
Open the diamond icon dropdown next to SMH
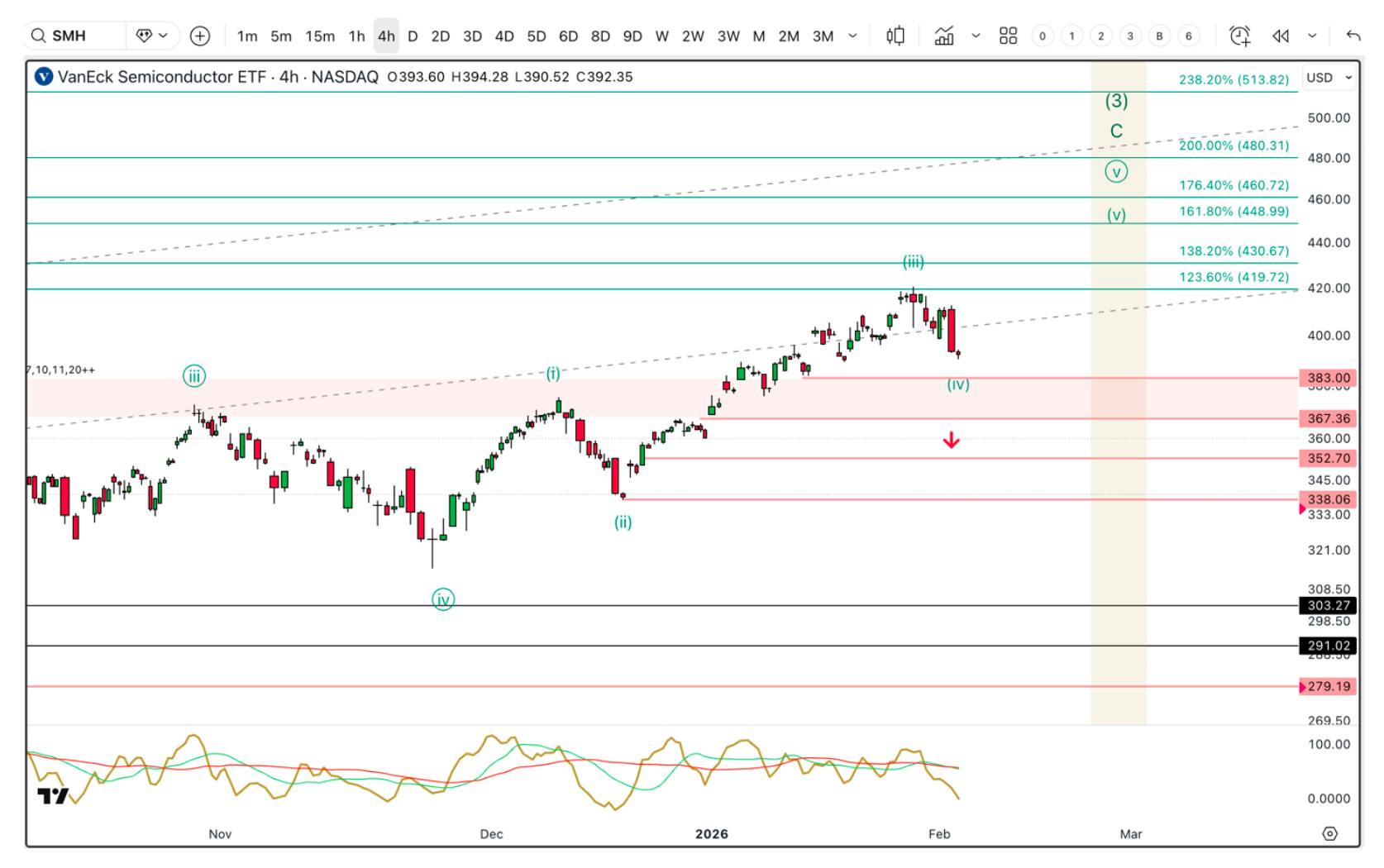point(152,36)
